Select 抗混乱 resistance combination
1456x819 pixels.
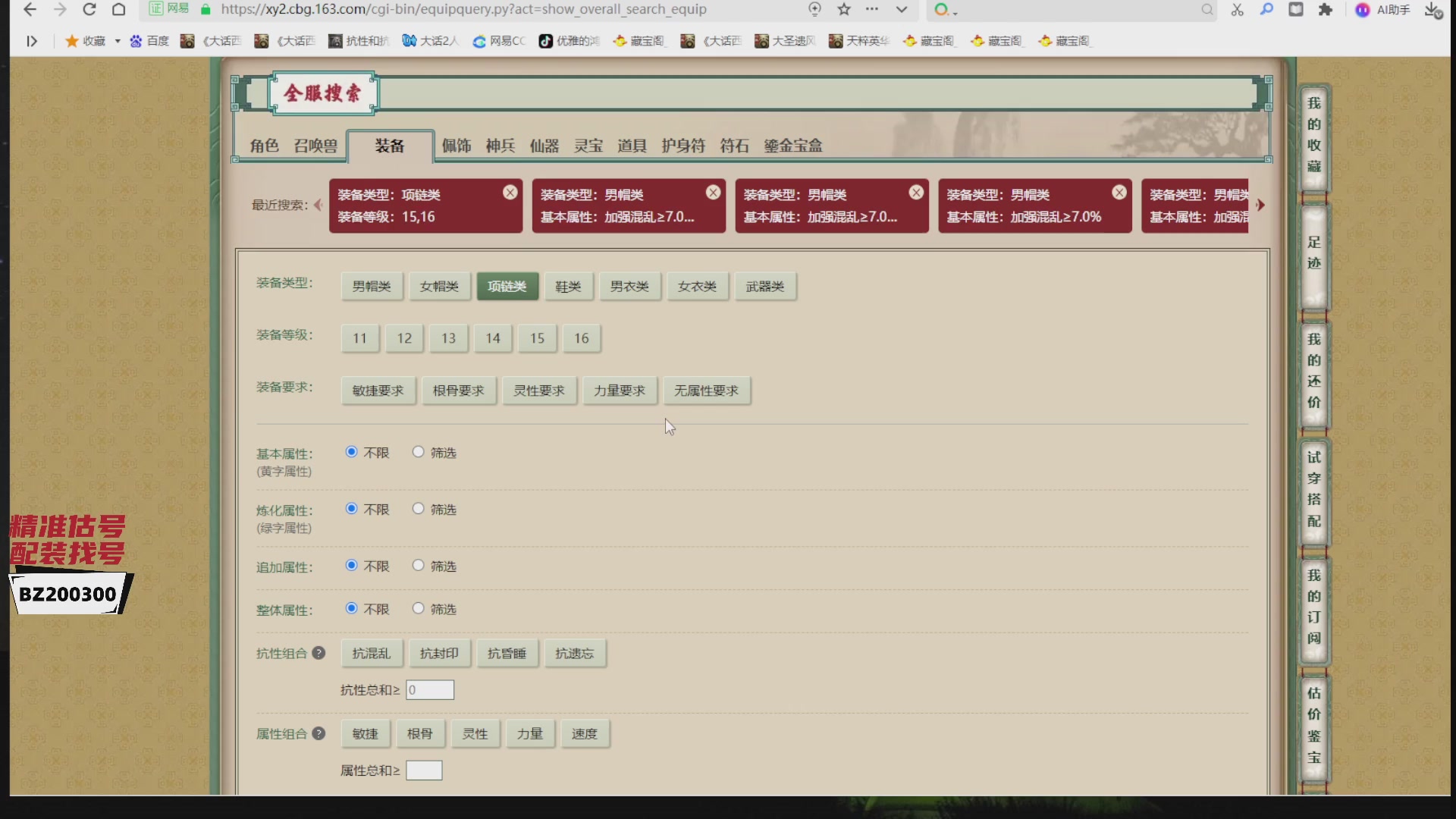point(372,653)
